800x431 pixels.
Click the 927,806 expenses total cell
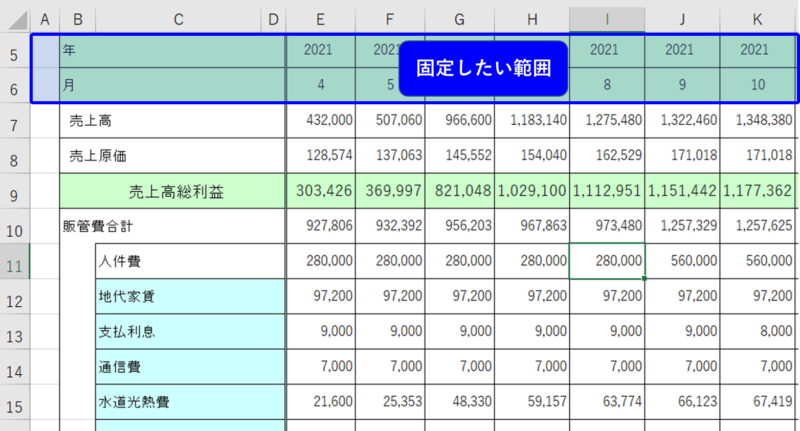(x=320, y=226)
